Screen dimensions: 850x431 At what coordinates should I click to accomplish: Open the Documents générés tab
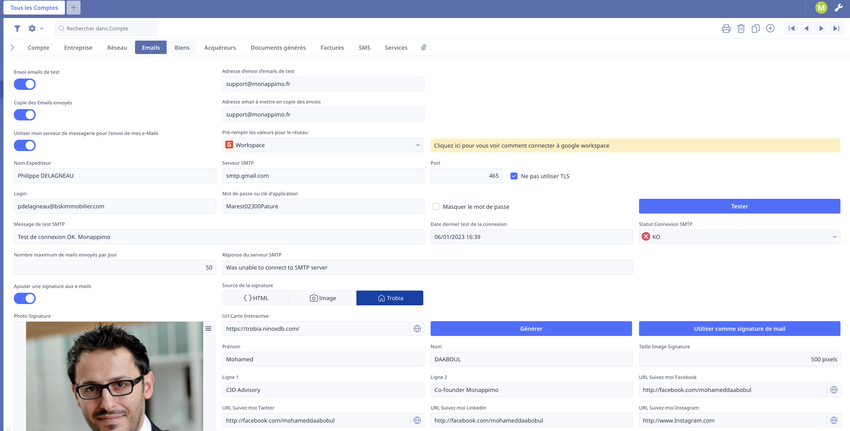(x=278, y=47)
